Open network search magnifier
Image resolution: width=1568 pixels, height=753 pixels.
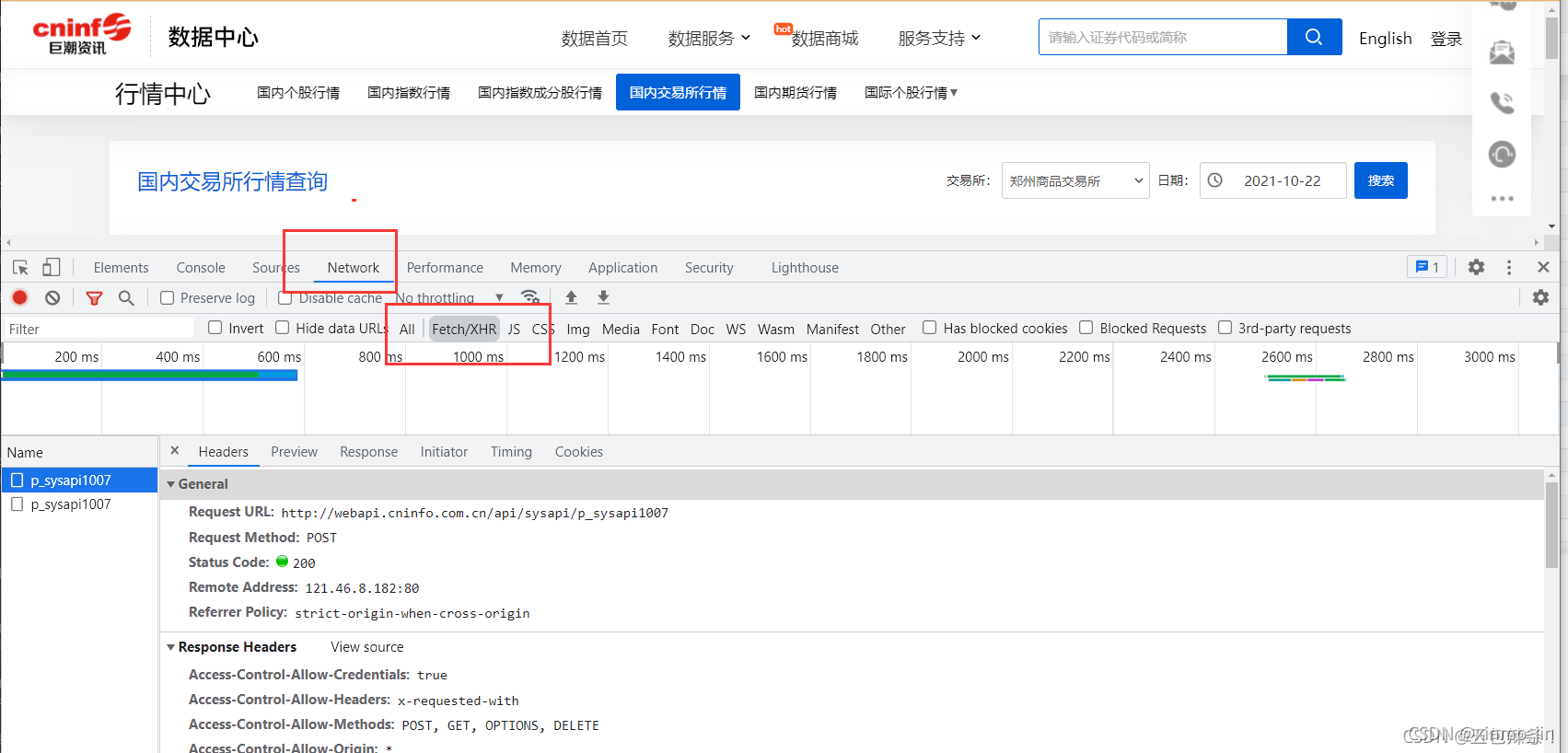(x=126, y=297)
